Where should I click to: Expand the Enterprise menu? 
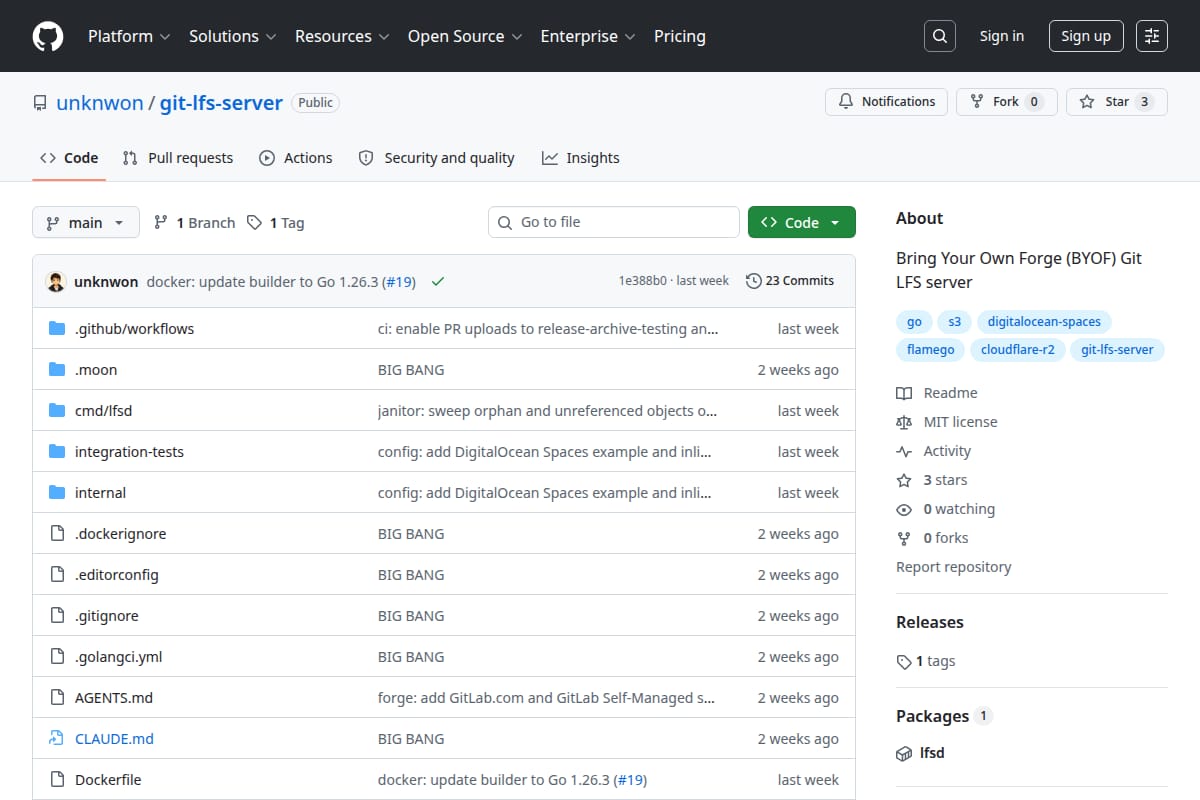588,36
